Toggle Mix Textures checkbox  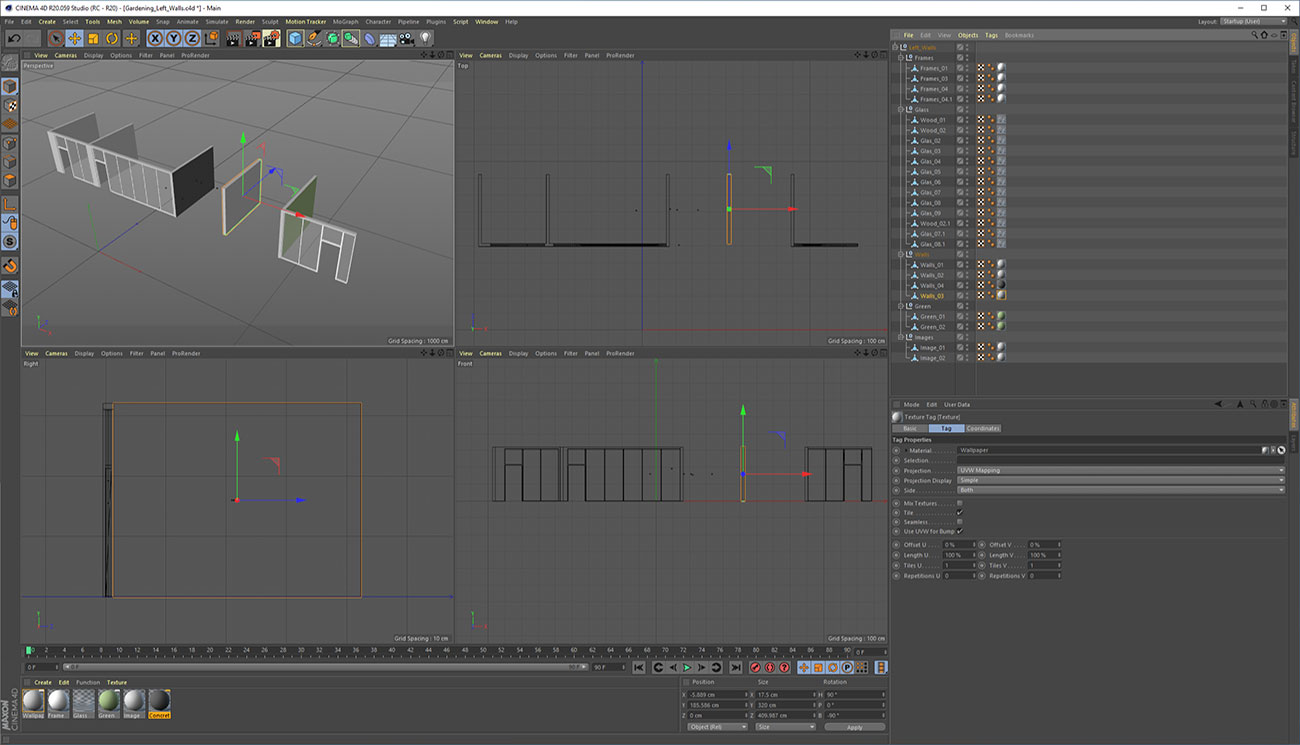[x=960, y=503]
